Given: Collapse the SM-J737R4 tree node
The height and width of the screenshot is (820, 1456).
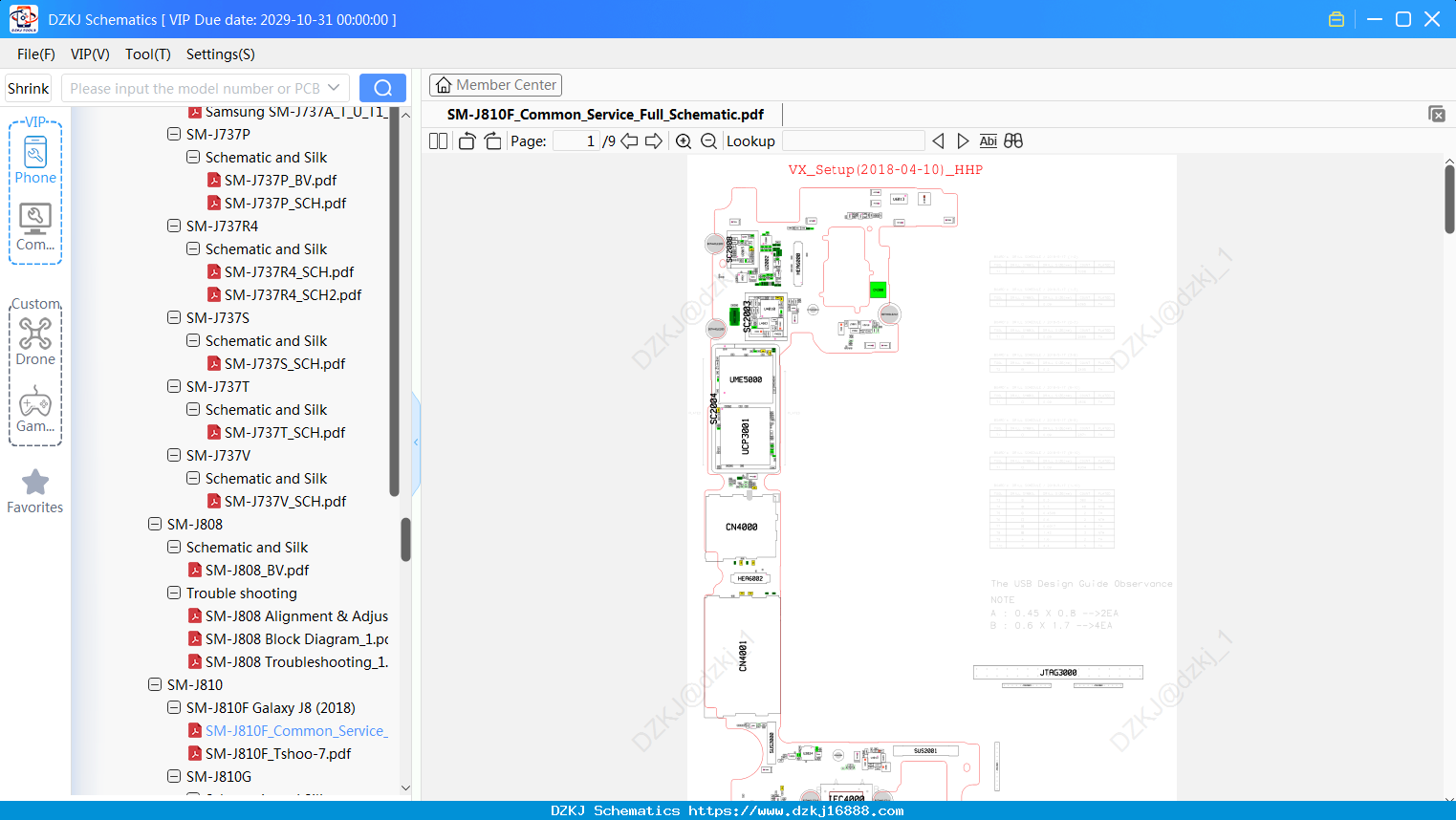Looking at the screenshot, I should point(174,227).
